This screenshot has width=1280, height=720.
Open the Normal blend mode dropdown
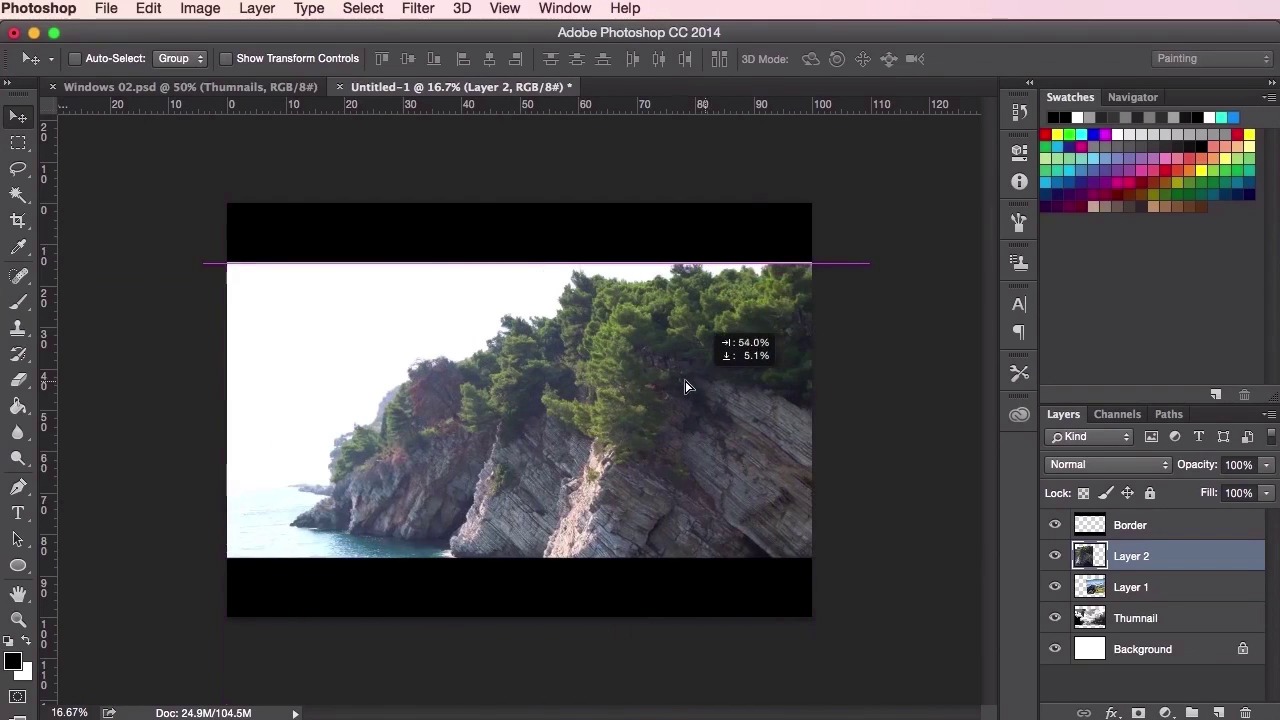(1108, 465)
